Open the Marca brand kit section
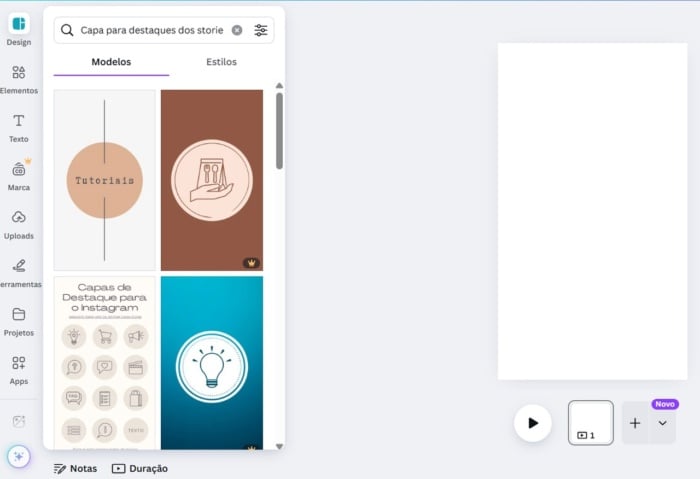 click(19, 176)
